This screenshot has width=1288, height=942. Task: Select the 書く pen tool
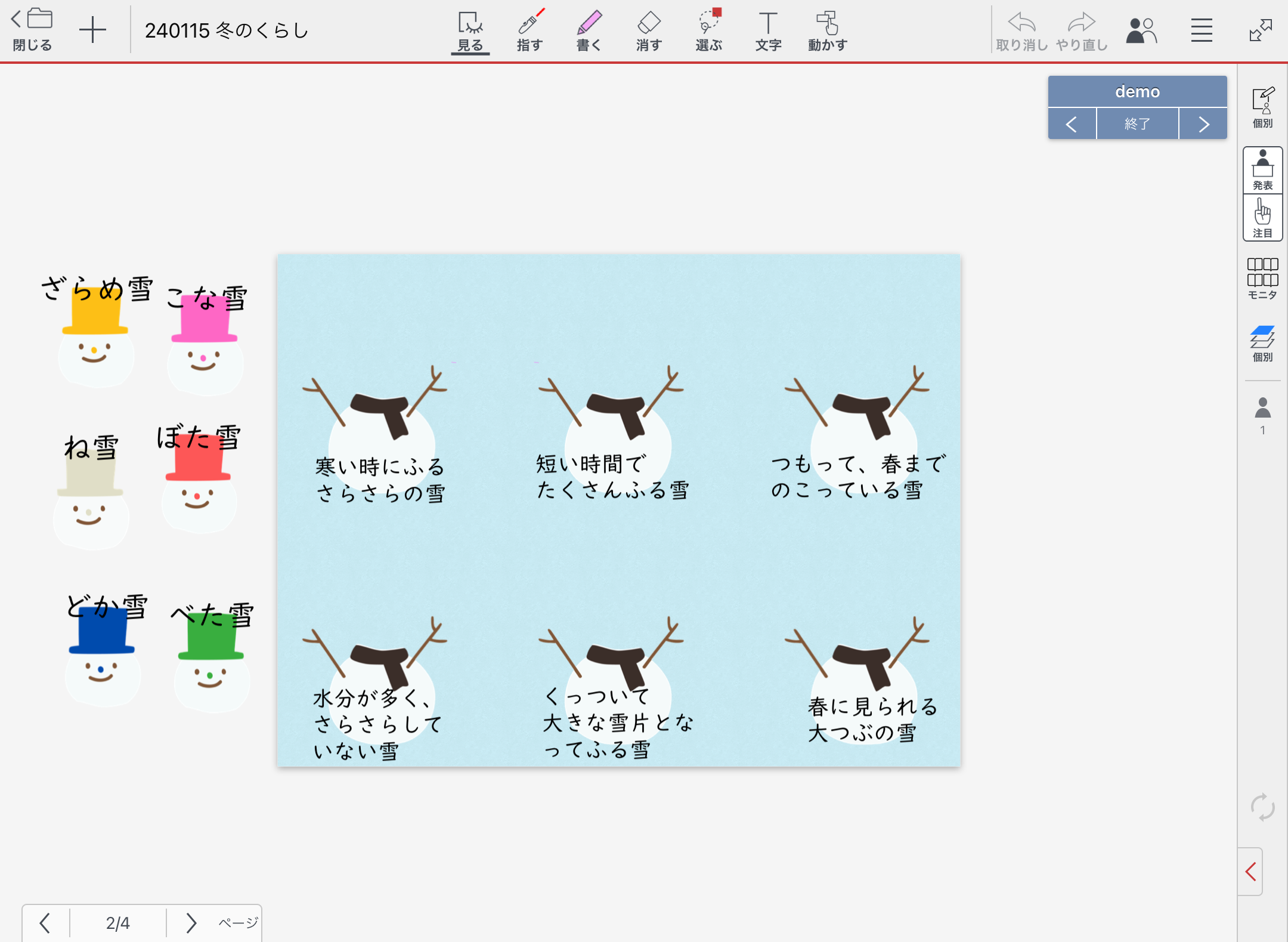click(x=589, y=31)
